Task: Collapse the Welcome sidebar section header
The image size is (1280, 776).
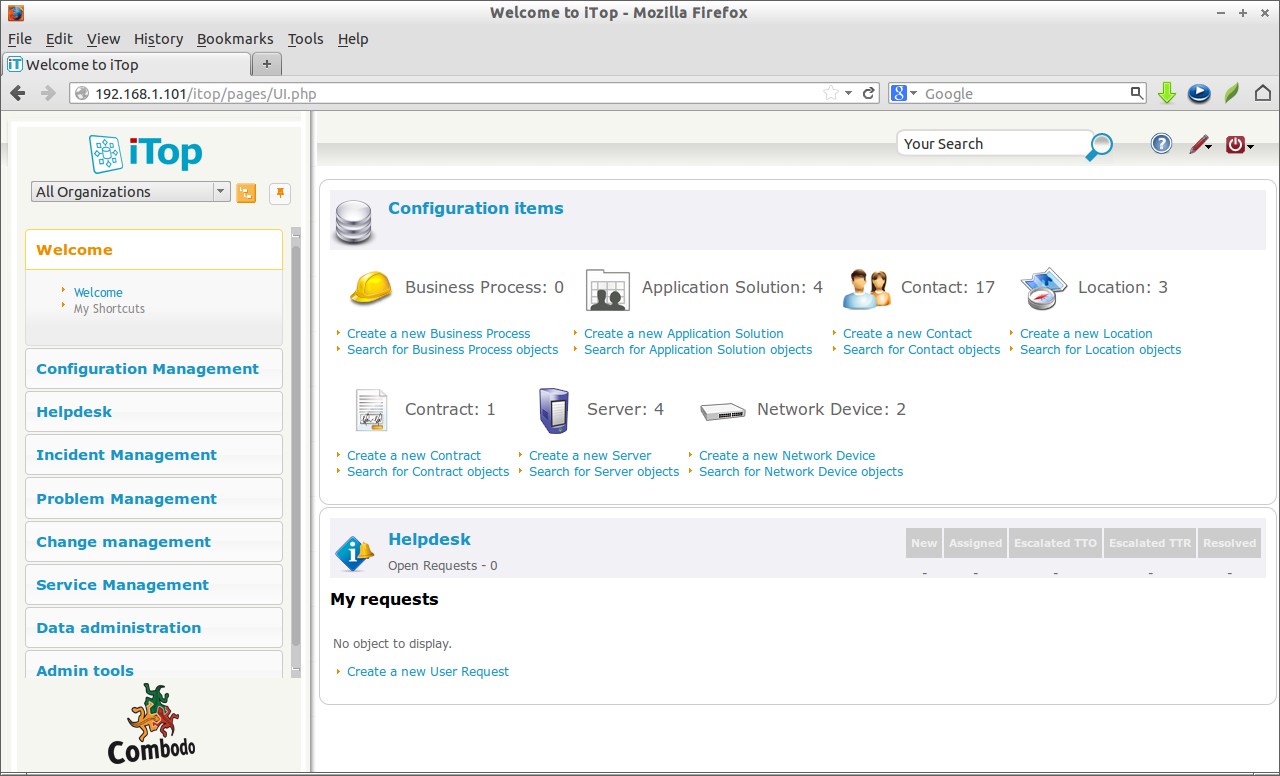Action: tap(154, 250)
